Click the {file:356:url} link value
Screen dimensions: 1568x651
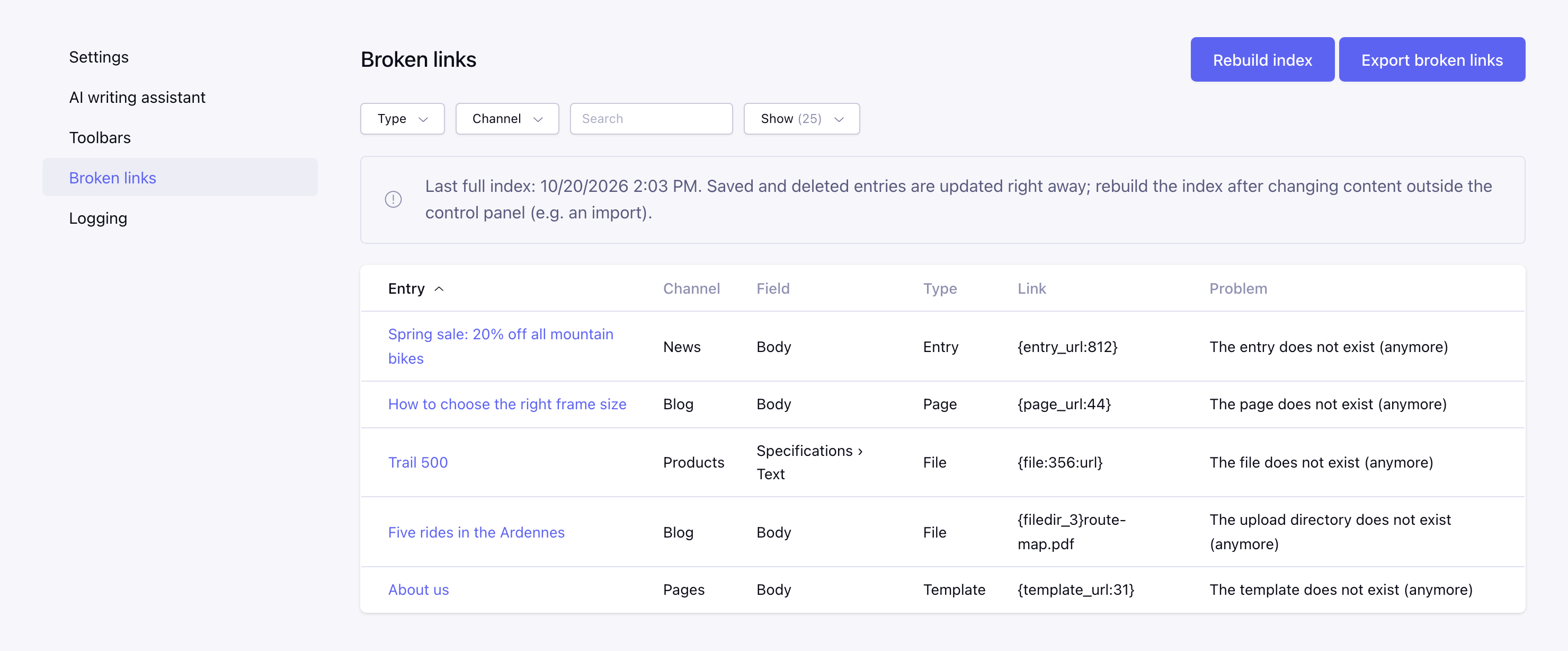point(1061,463)
